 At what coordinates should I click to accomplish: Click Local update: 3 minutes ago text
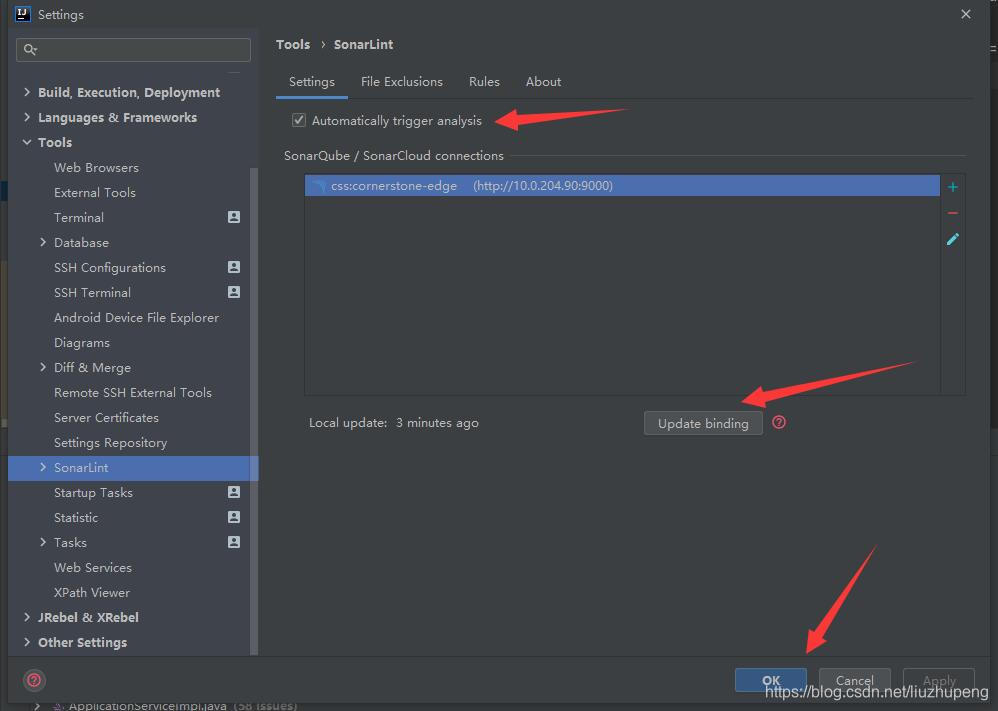(393, 423)
